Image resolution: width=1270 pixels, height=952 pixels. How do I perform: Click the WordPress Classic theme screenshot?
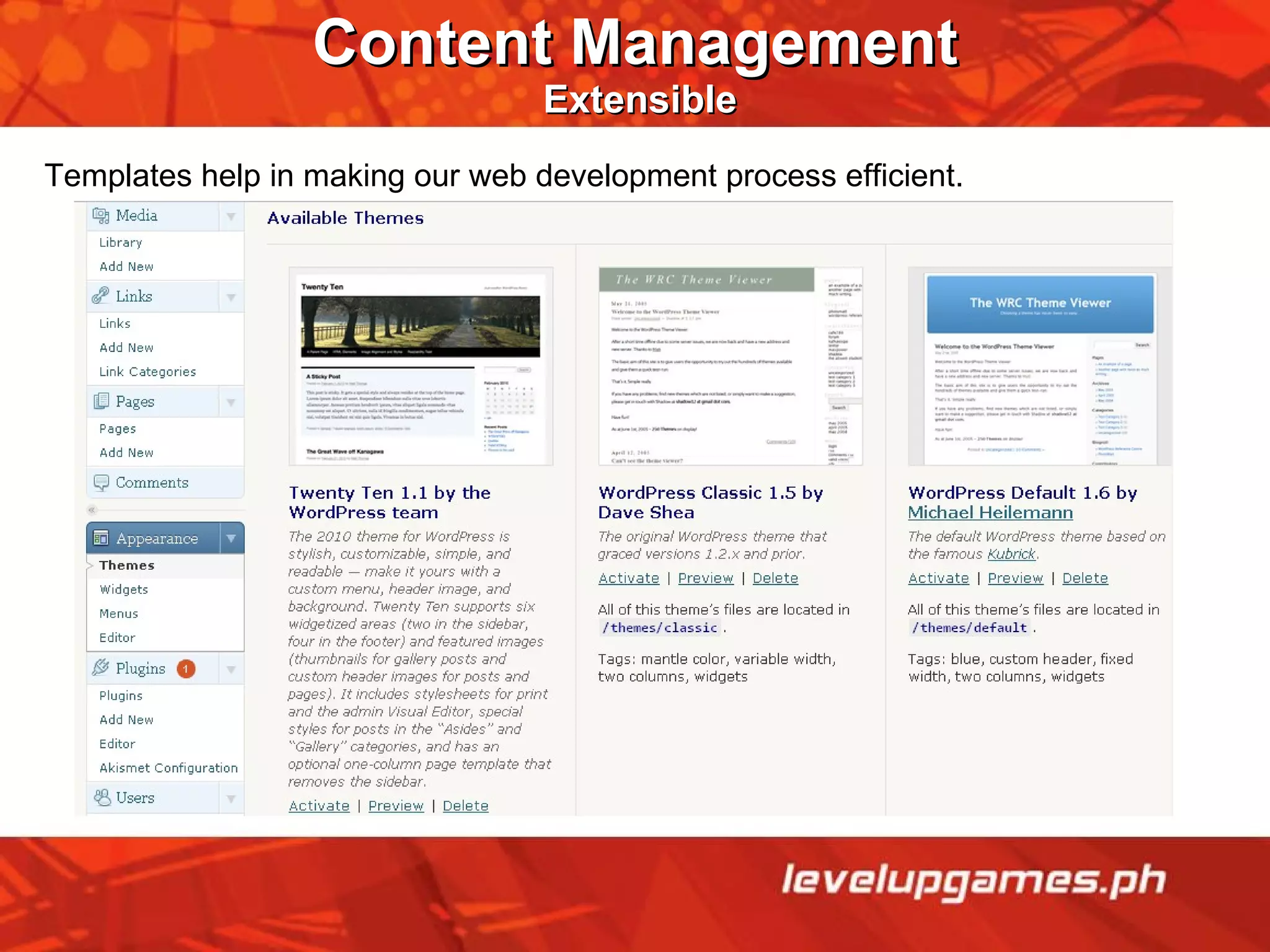click(730, 366)
